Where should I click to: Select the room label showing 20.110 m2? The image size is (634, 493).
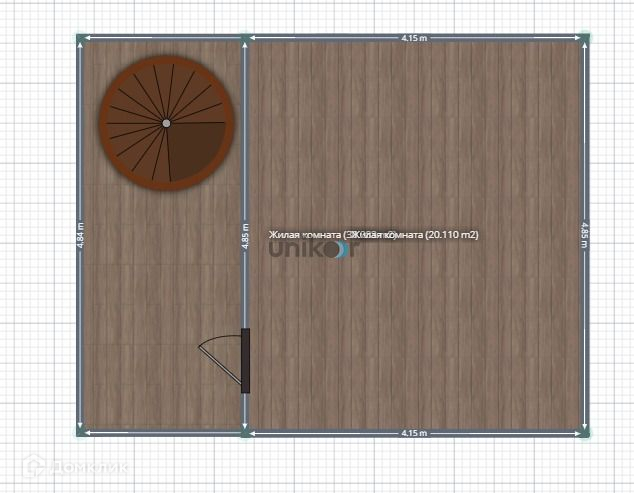tap(416, 235)
